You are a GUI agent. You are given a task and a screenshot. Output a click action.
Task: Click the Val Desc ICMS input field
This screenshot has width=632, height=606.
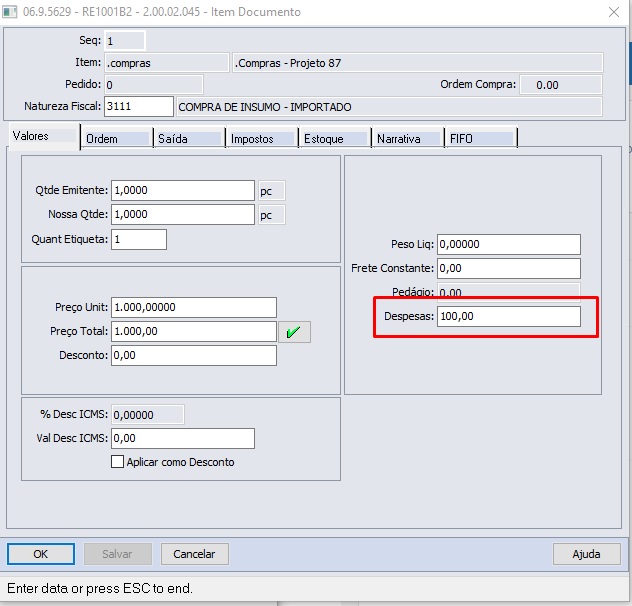183,438
